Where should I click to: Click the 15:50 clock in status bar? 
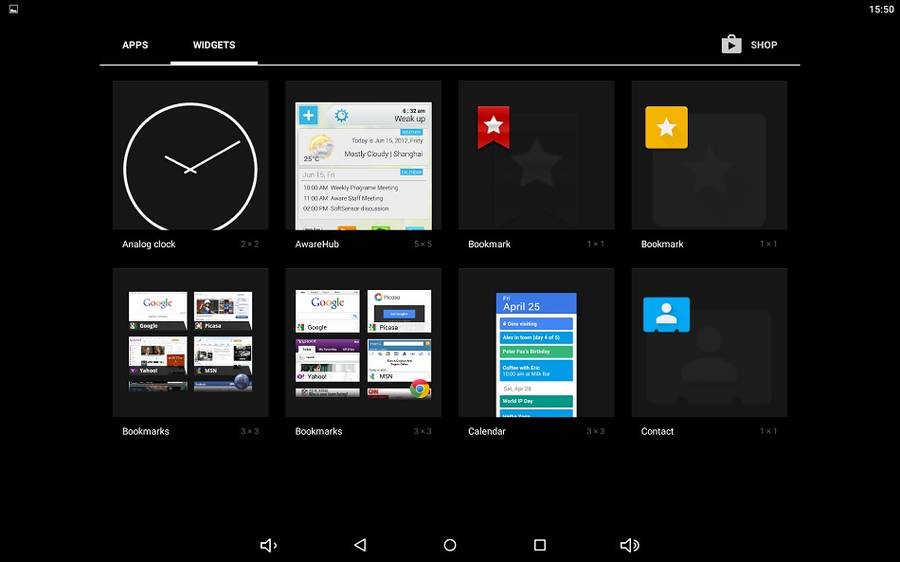pyautogui.click(x=881, y=9)
